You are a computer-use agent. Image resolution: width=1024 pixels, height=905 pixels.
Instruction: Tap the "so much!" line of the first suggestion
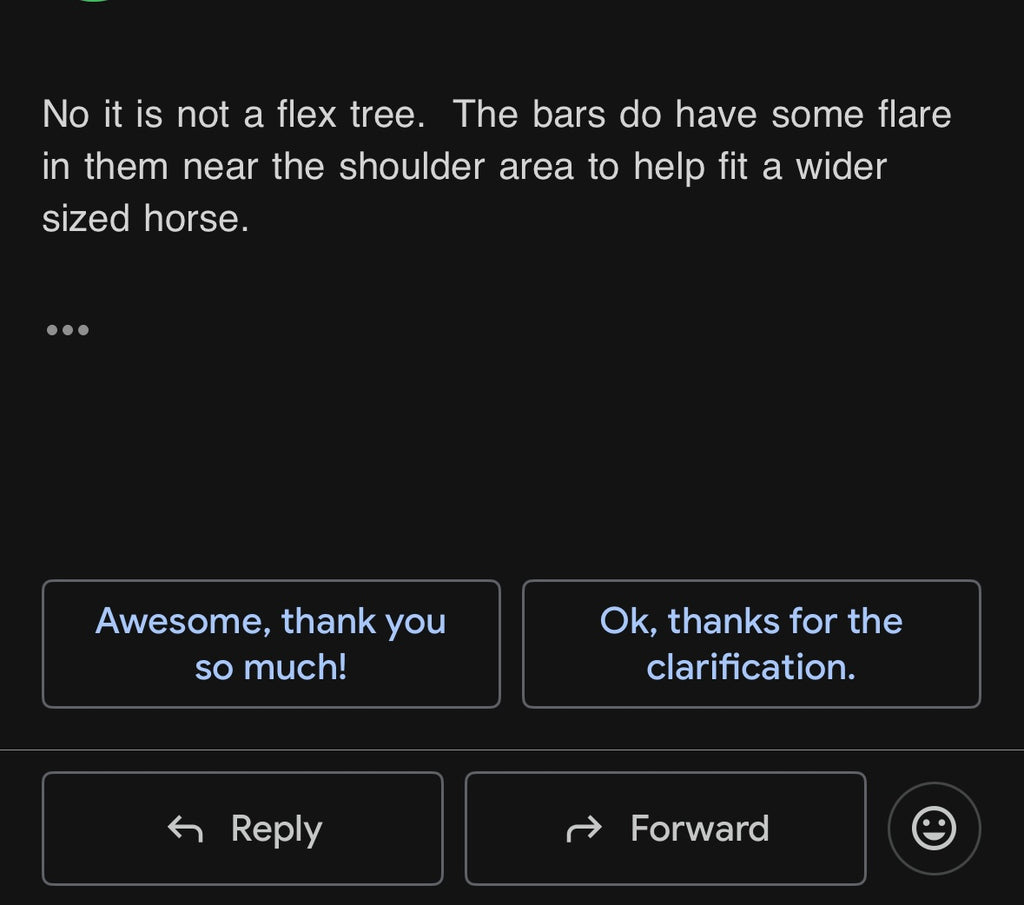pyautogui.click(x=271, y=667)
